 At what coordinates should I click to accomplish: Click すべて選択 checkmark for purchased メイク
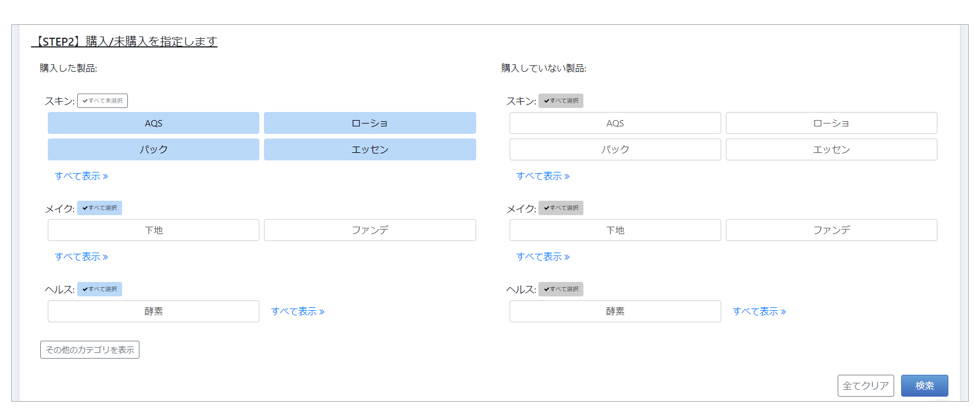[100, 208]
